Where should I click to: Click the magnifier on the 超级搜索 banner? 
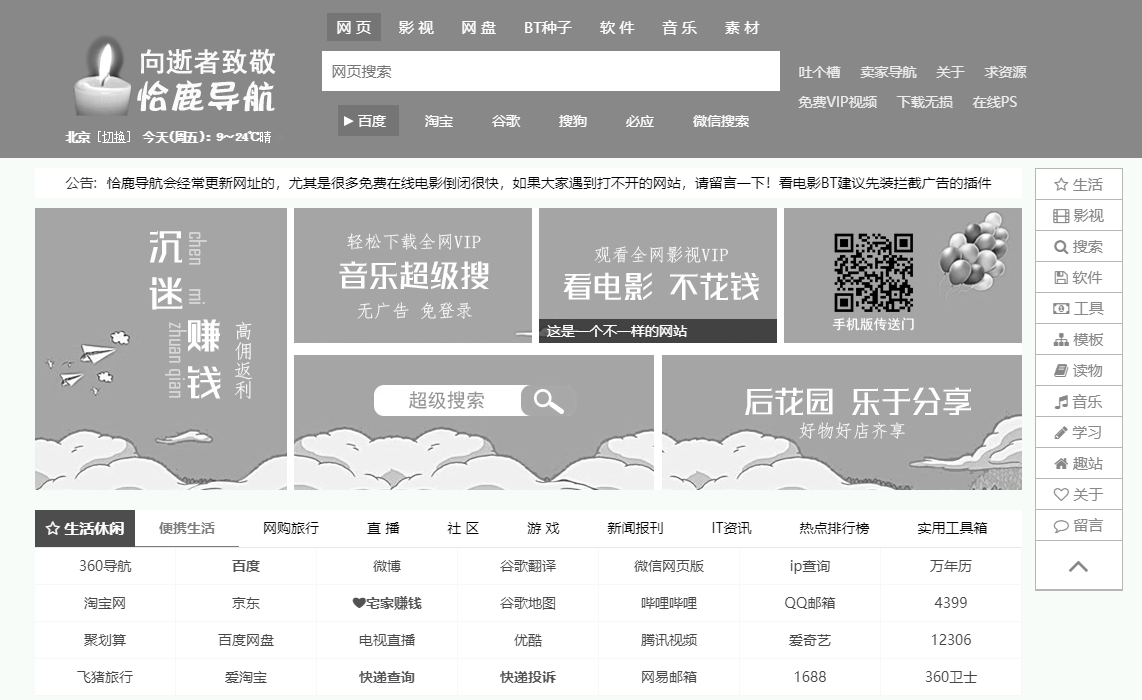[x=548, y=401]
